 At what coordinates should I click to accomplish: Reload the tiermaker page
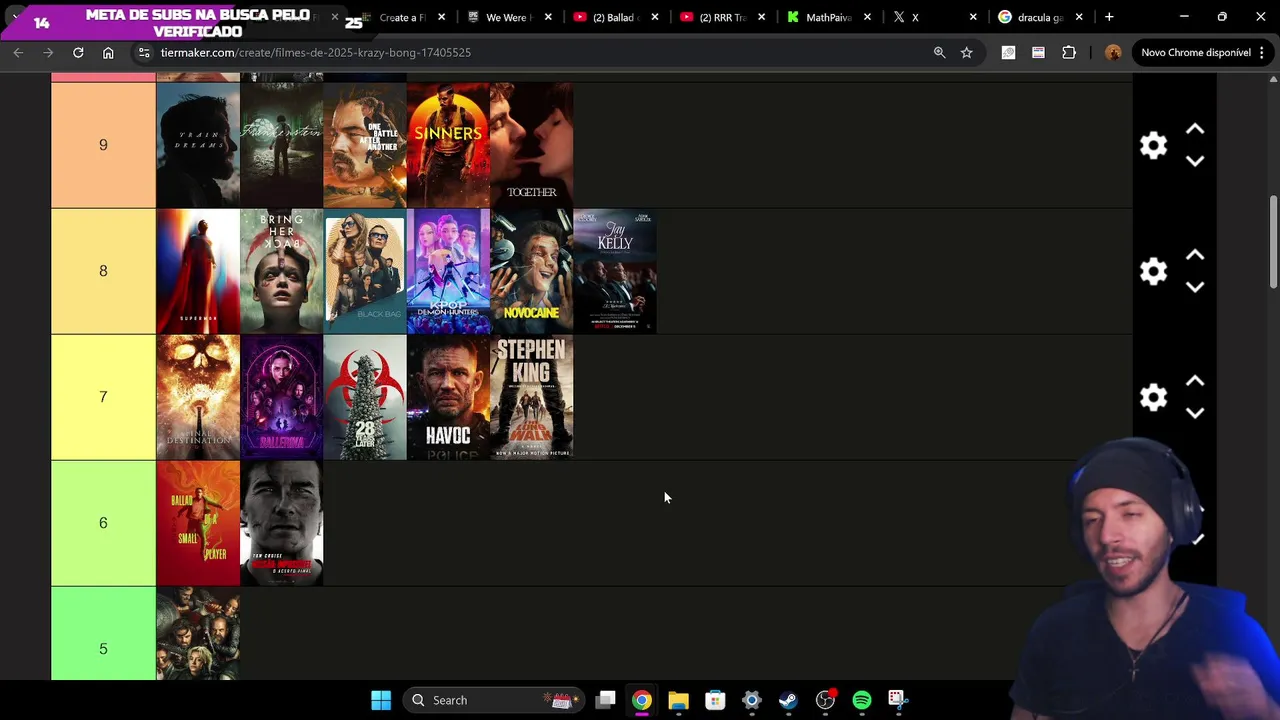pos(78,52)
